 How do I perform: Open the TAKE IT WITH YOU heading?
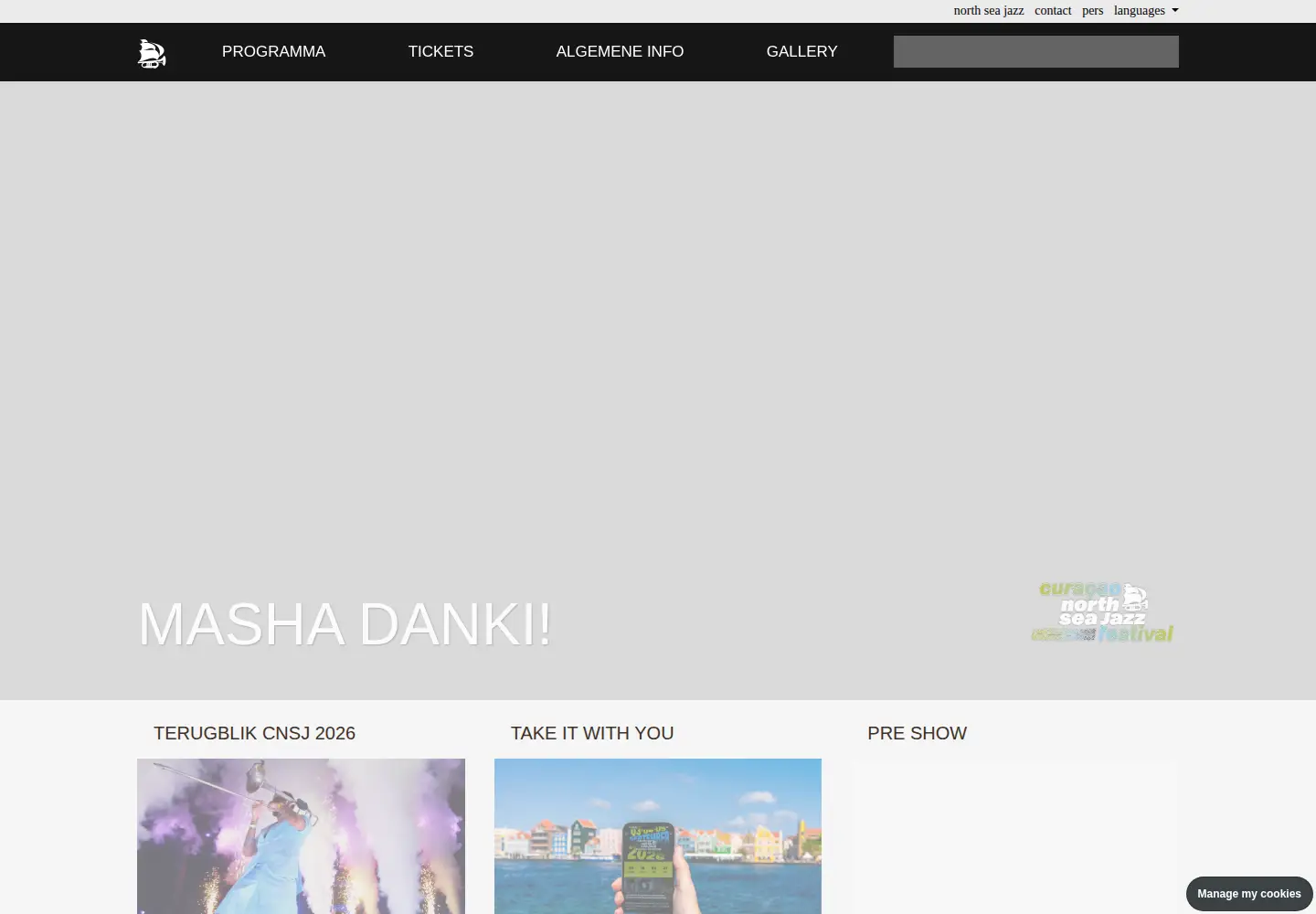click(x=592, y=733)
